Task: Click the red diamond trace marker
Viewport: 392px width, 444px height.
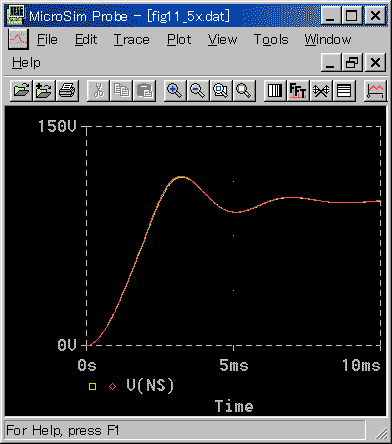Action: click(x=113, y=386)
